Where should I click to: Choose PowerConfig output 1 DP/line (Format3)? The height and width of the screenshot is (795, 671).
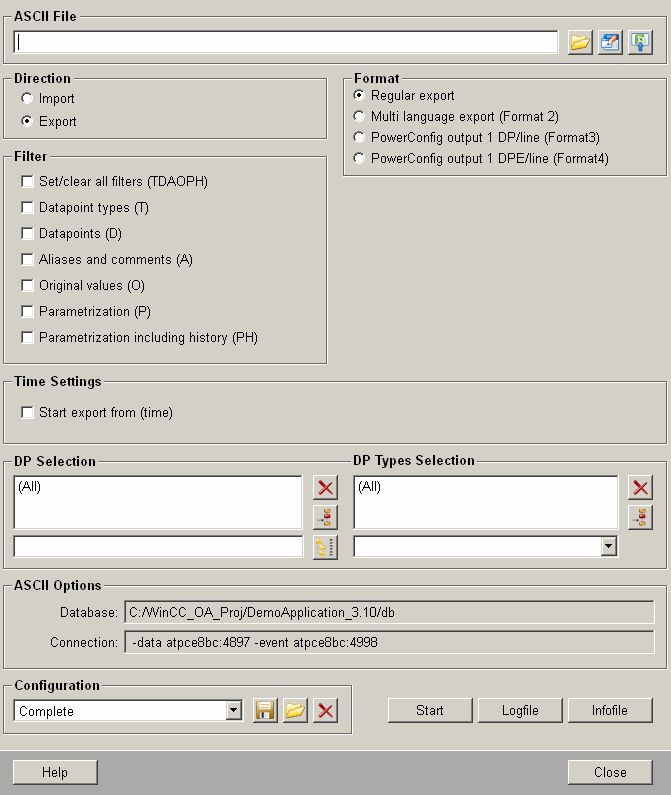[x=476, y=137]
